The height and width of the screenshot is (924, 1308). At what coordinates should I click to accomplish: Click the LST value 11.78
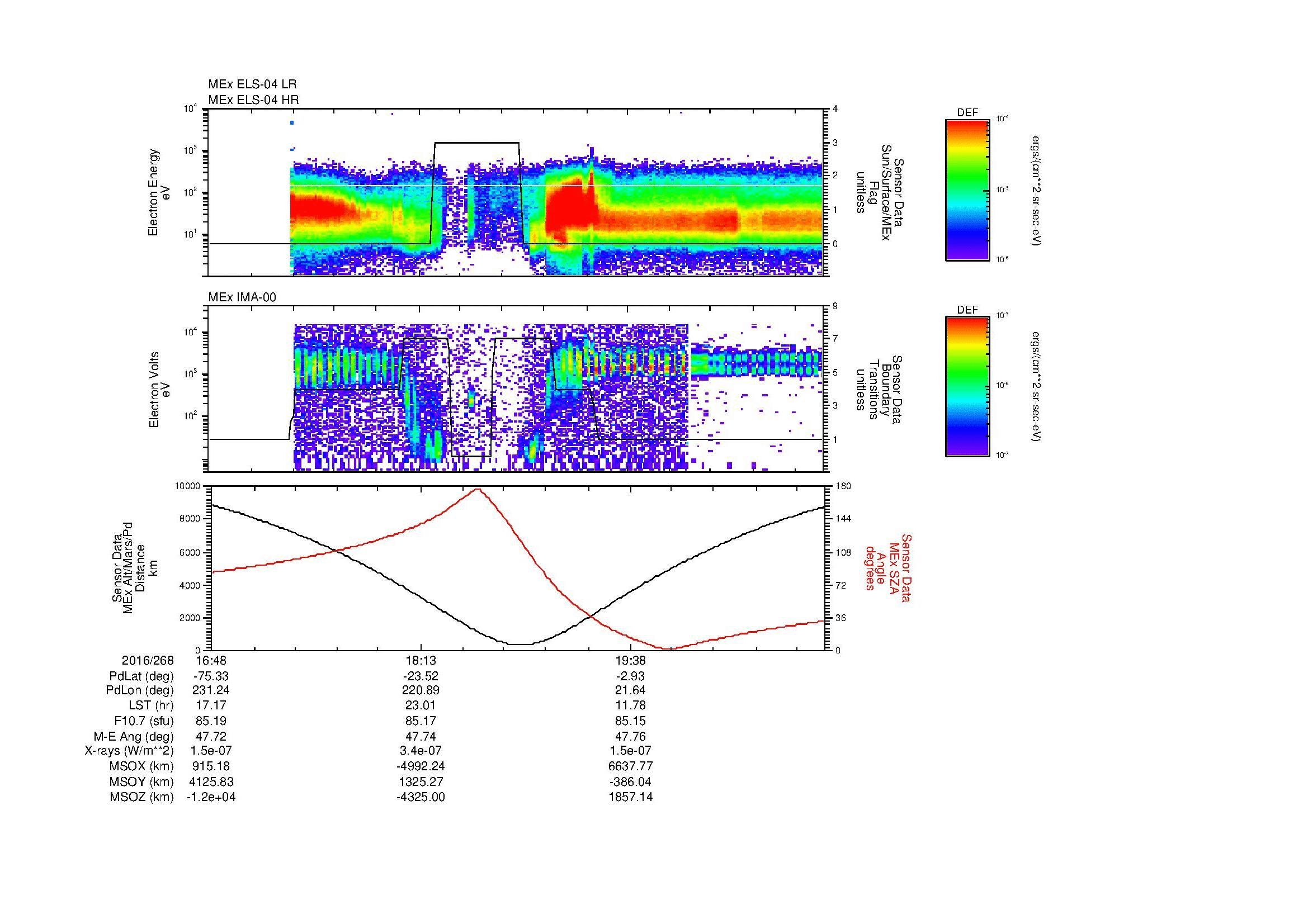(631, 705)
